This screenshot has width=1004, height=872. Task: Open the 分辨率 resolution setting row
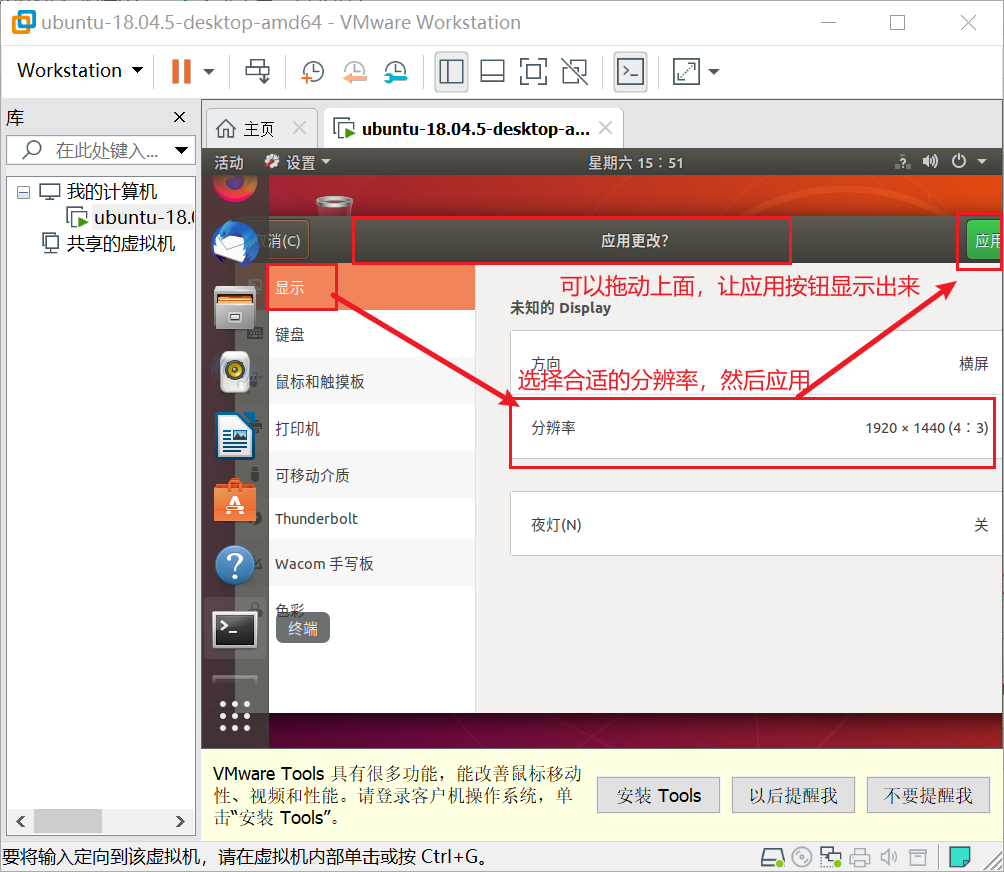tap(756, 428)
